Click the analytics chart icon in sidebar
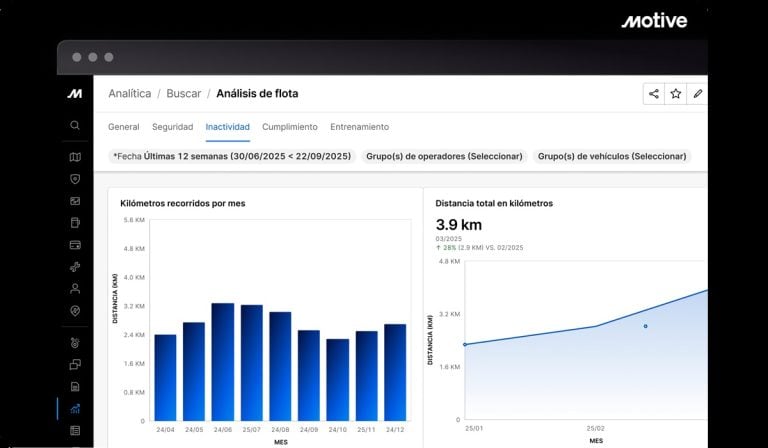Screen dimensions: 768x448 [x=75, y=408]
